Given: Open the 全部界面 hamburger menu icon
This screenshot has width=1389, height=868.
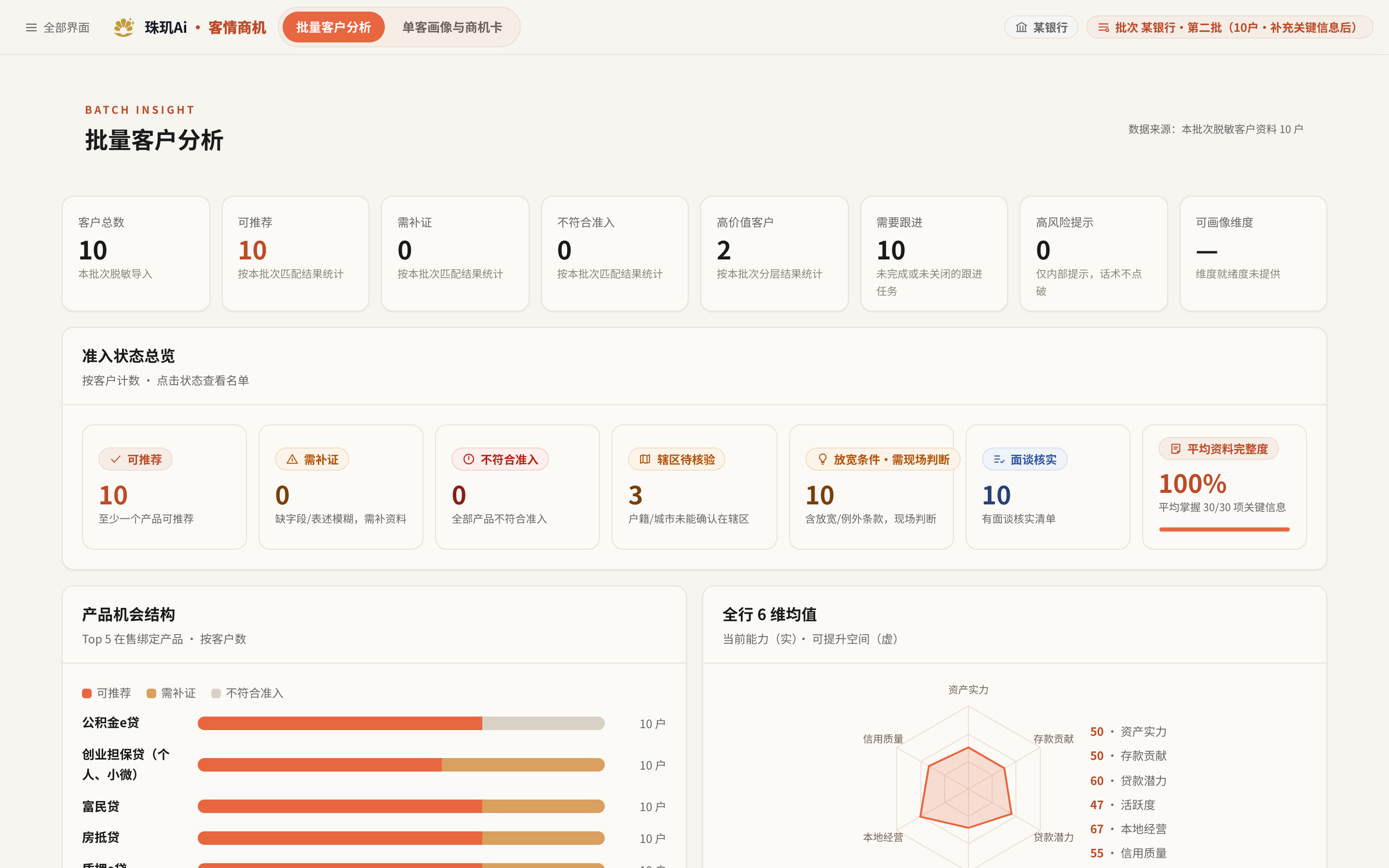Looking at the screenshot, I should [x=31, y=27].
